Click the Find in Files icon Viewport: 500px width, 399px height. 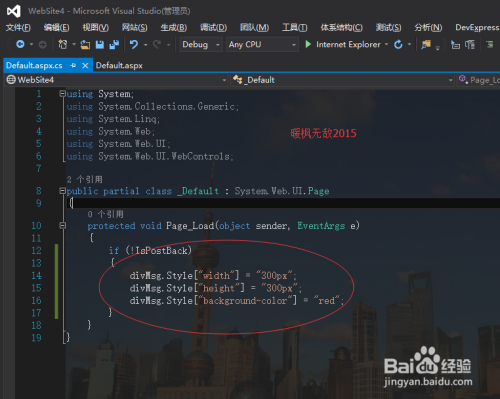tap(426, 44)
